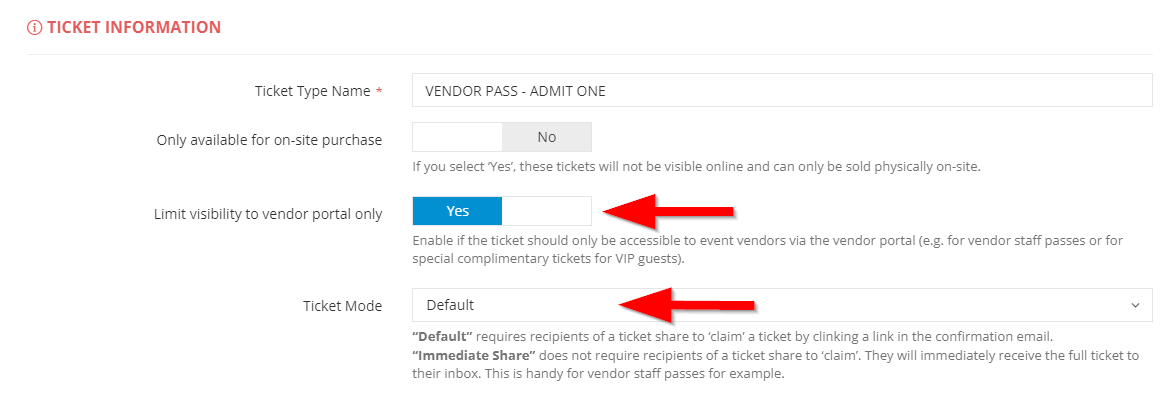
Task: Switch on-site purchase toggle to its empty Yes side
Action: [x=458, y=138]
